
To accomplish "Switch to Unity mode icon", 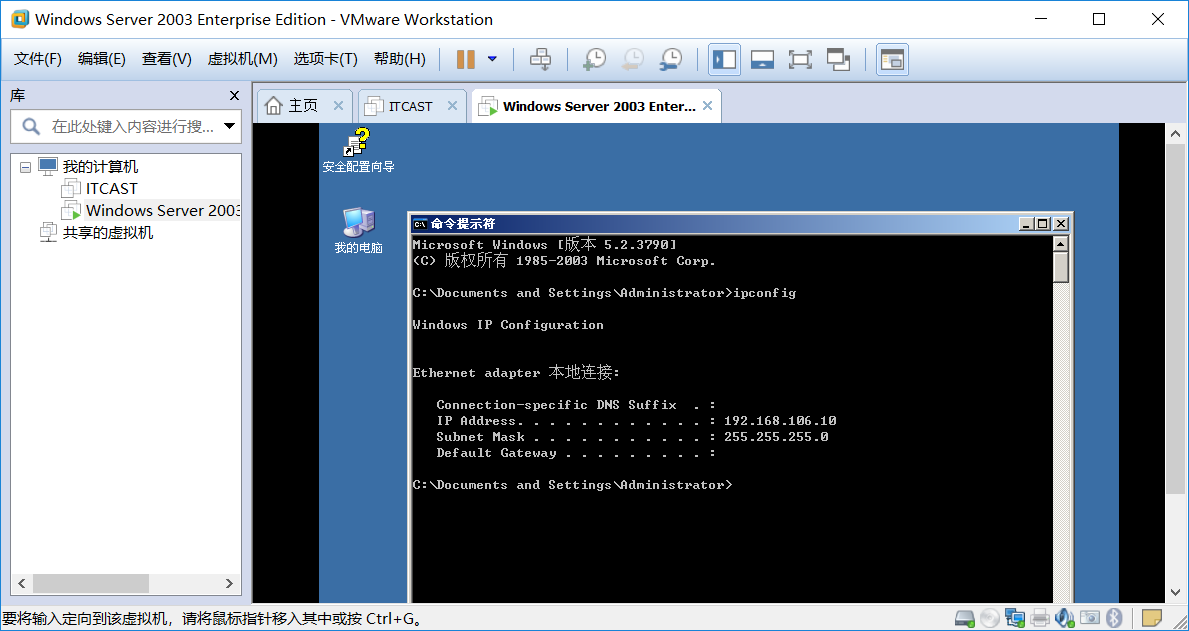I will point(838,59).
